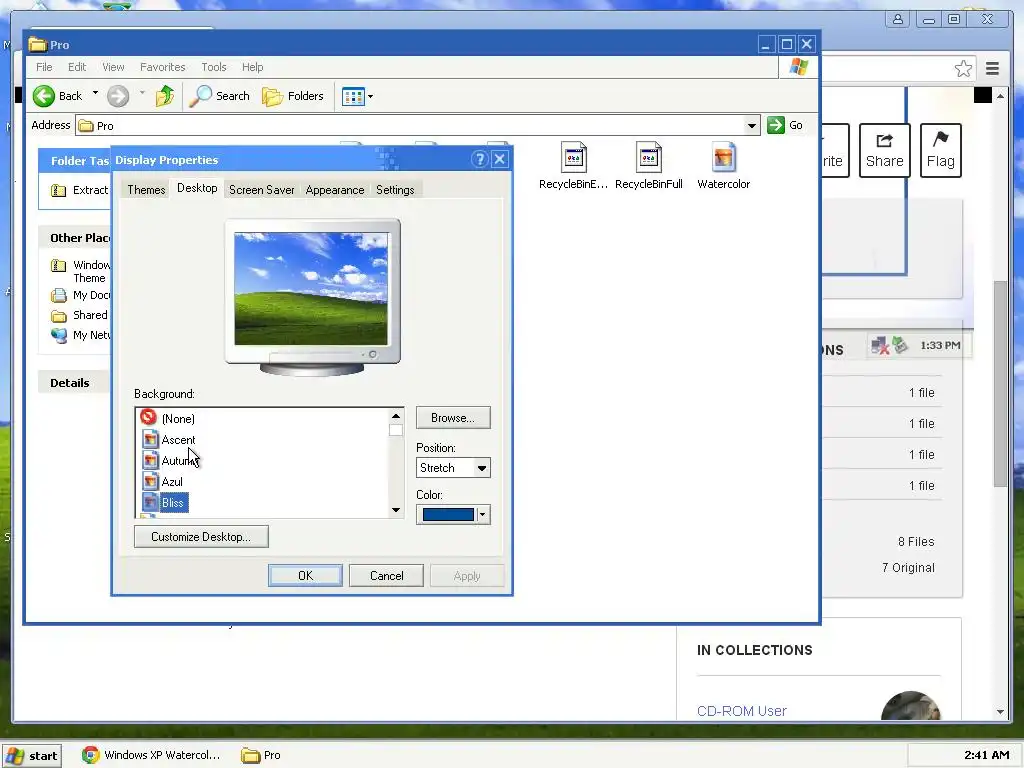Image resolution: width=1024 pixels, height=768 pixels.
Task: Switch to Pro taskbar button
Action: pos(261,755)
